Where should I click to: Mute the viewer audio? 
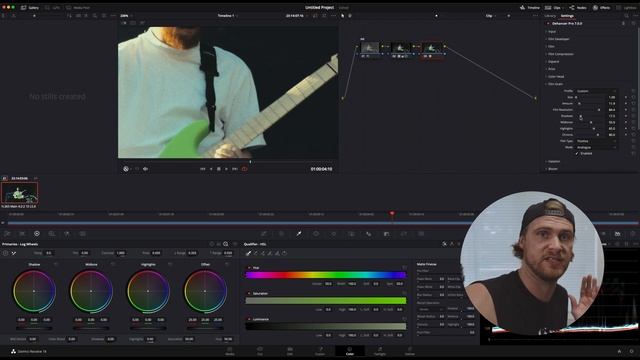145,169
